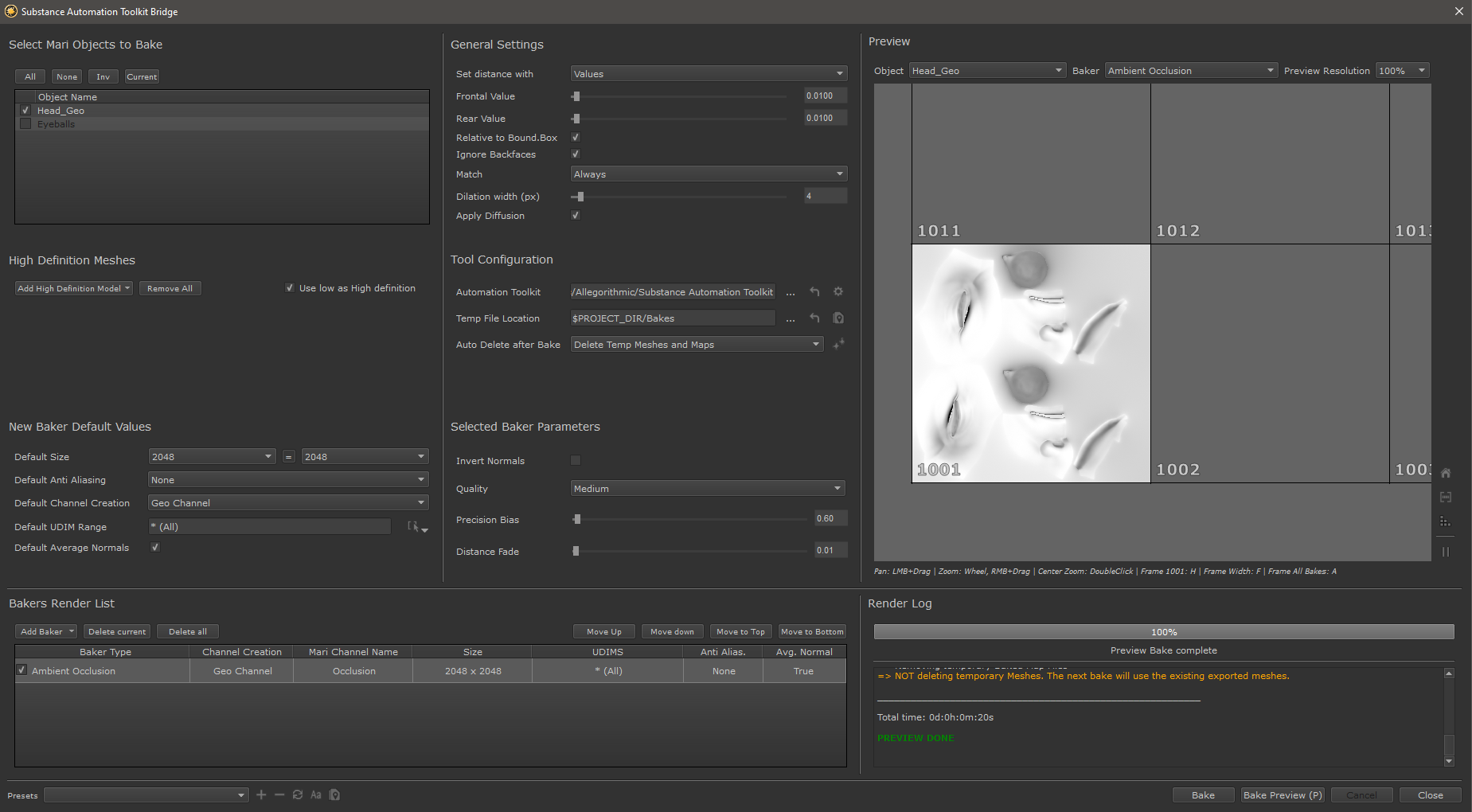This screenshot has height=812, width=1472.
Task: Open Add High Definition Model menu
Action: [x=73, y=288]
